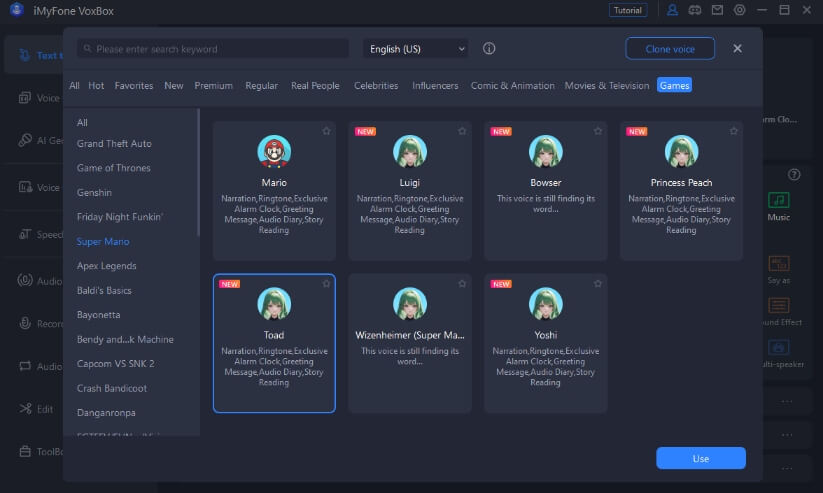Switch to the New tab
823x493 pixels.
(174, 86)
